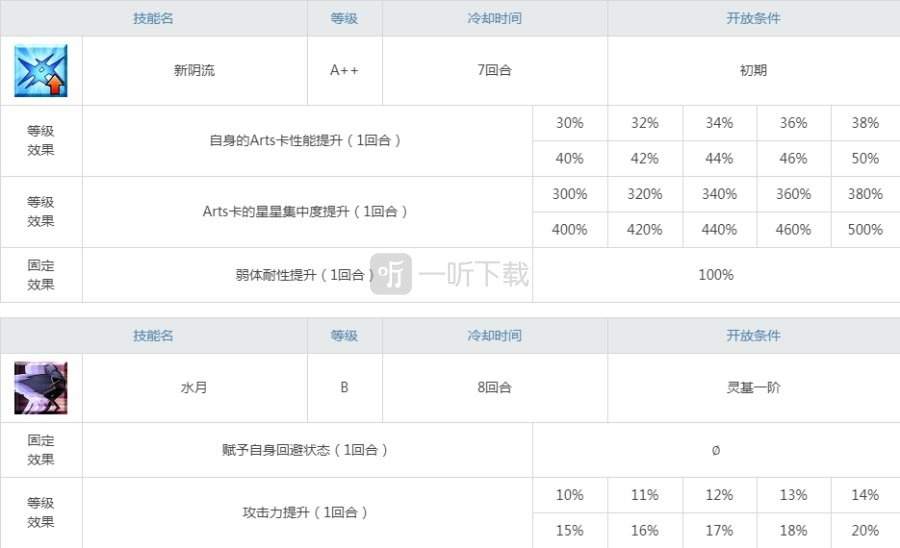Select the 13% value cell
Image resolution: width=900 pixels, height=548 pixels.
(794, 495)
